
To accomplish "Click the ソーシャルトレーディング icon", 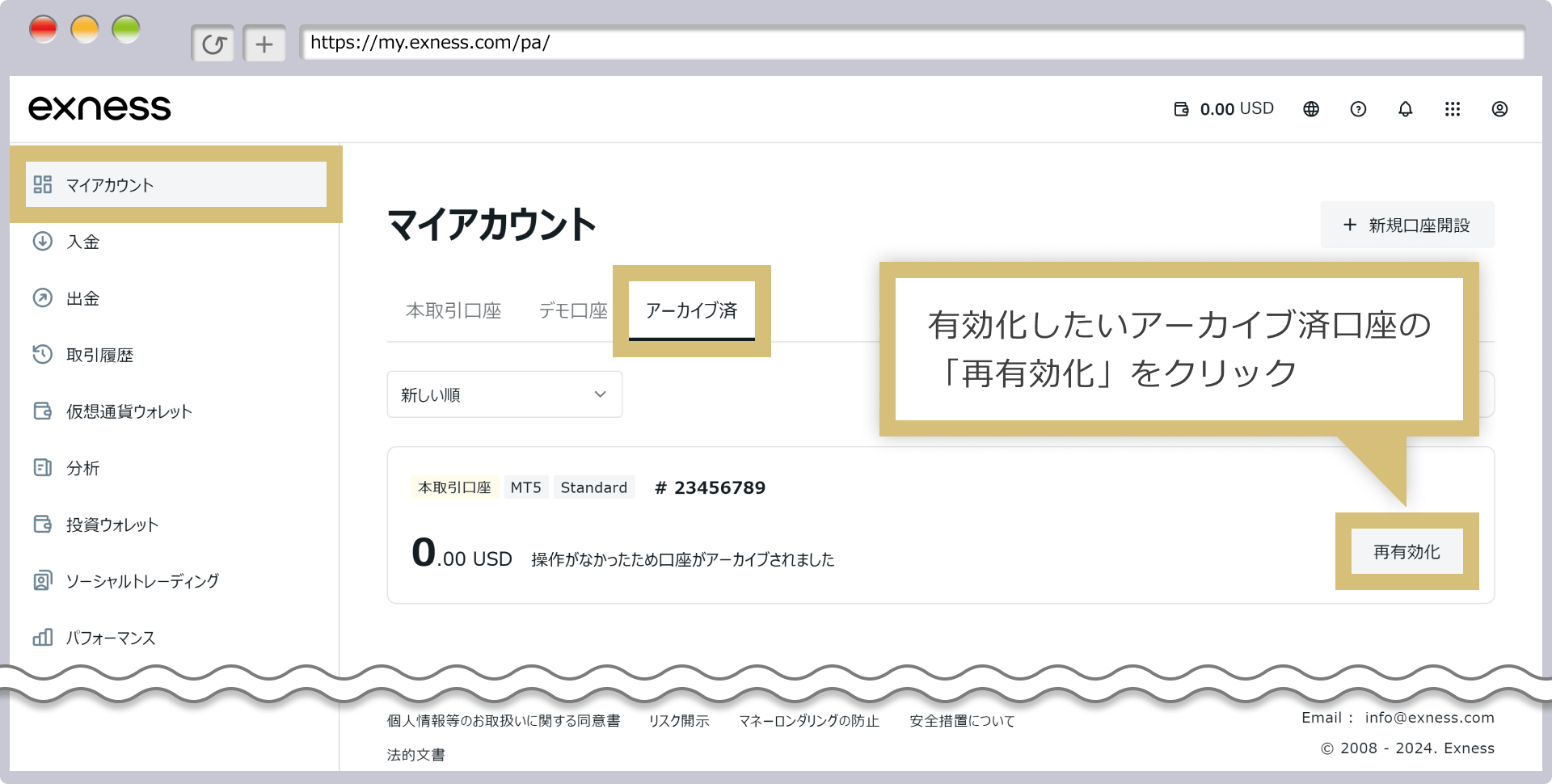I will pyautogui.click(x=43, y=580).
